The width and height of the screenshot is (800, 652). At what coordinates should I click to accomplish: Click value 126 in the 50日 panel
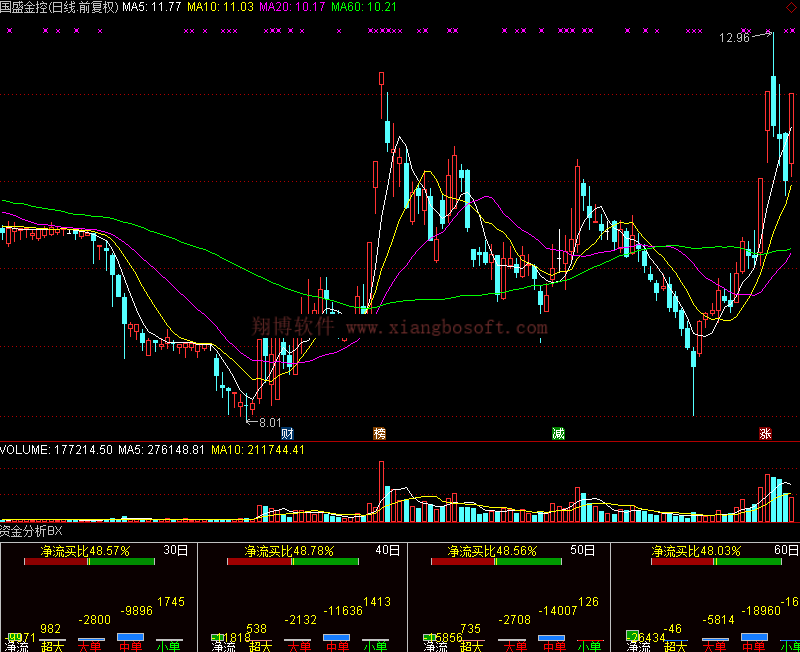click(588, 602)
